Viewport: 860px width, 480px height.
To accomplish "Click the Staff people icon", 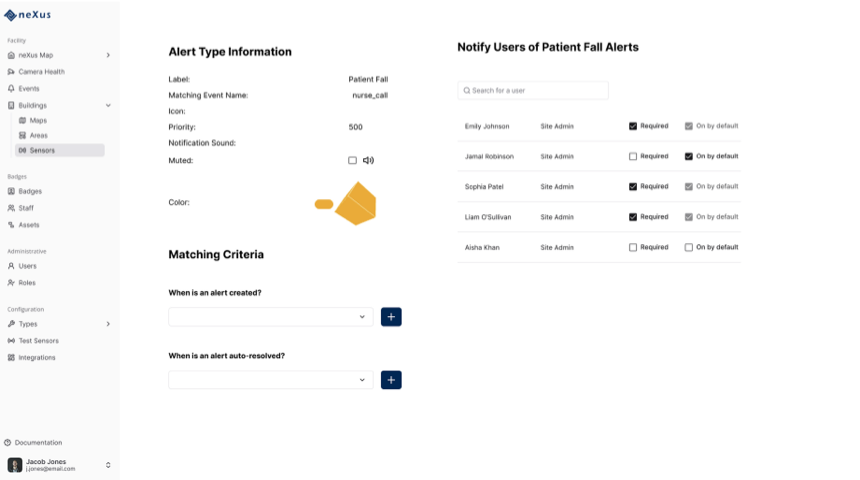I will point(11,208).
